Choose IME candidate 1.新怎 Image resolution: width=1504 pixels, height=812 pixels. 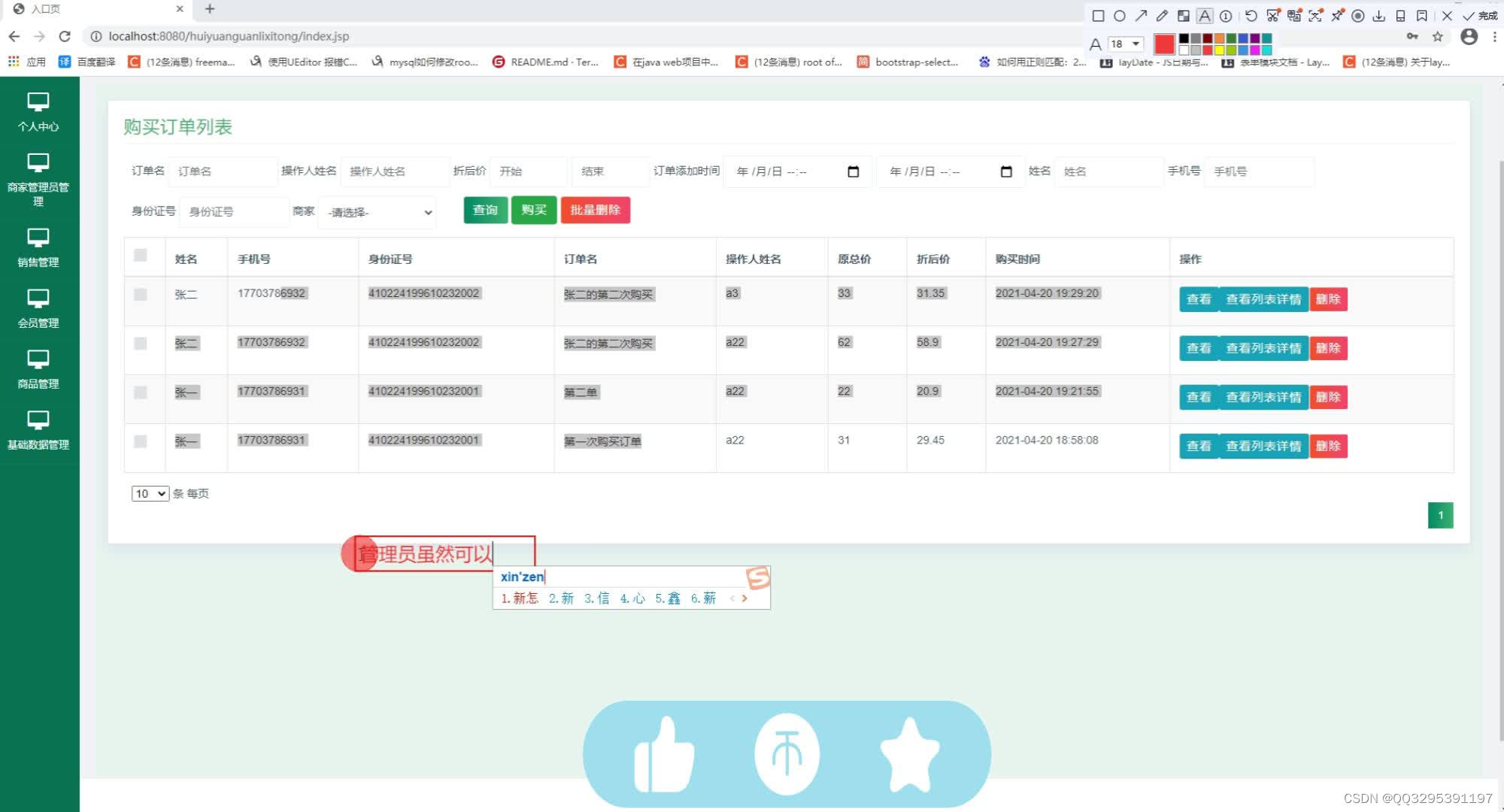(520, 598)
